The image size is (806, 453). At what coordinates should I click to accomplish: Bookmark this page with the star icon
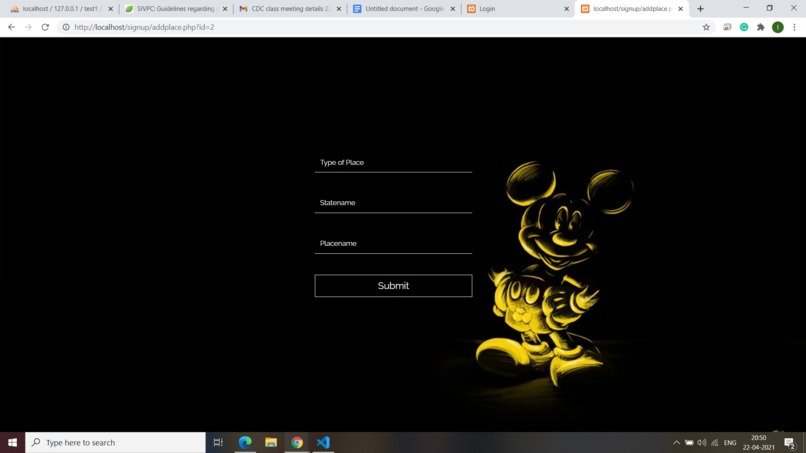click(706, 27)
